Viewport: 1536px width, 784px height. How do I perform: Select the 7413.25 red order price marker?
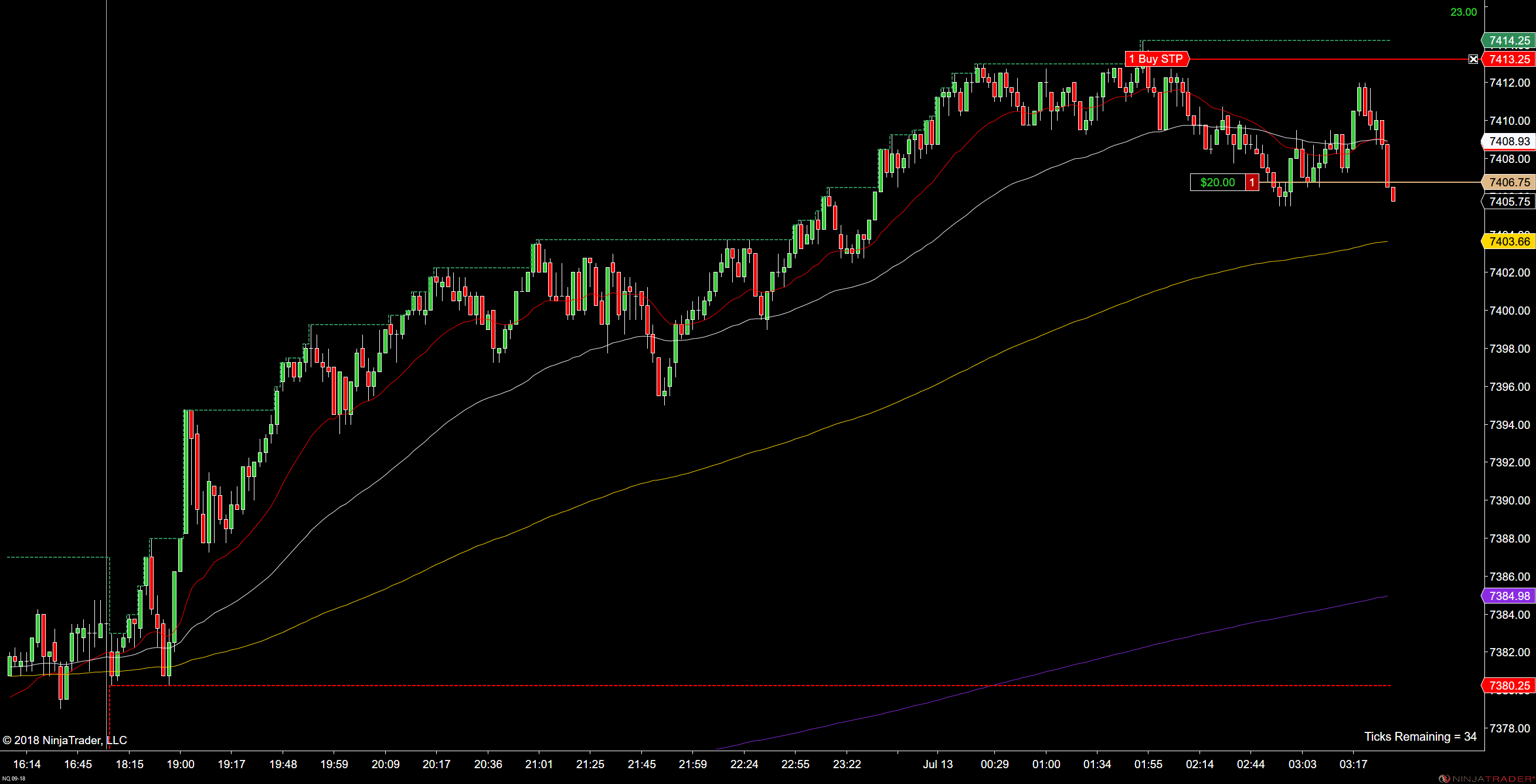[1508, 59]
